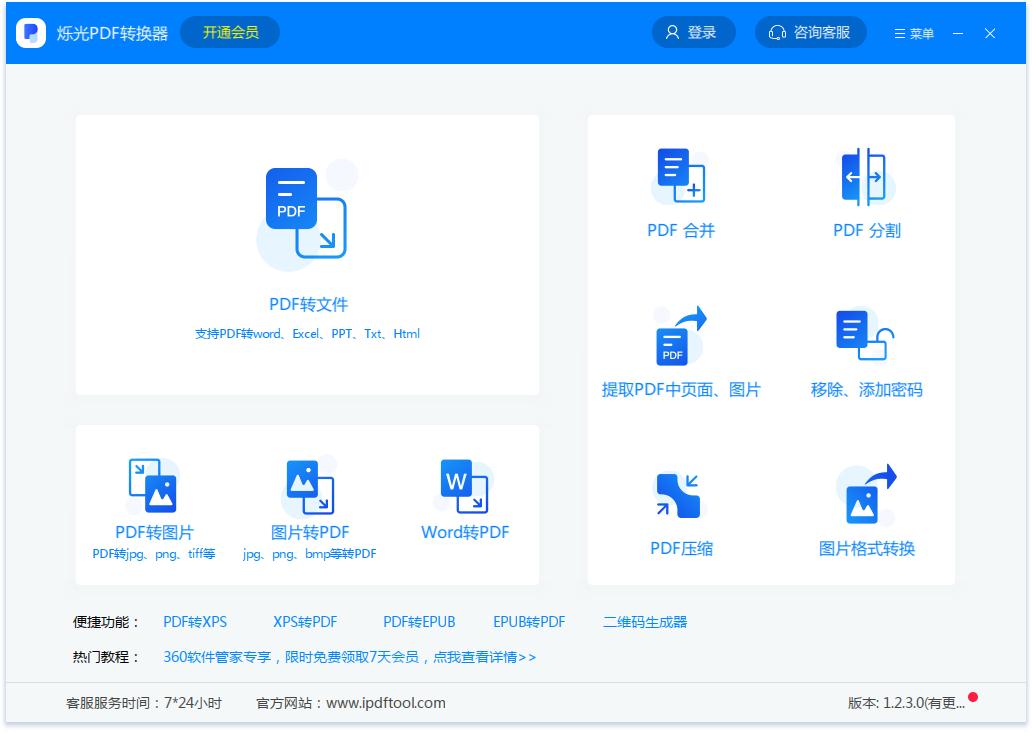The height and width of the screenshot is (733, 1032).
Task: Check the 版本 1.2.3.0 update notice
Action: [903, 704]
